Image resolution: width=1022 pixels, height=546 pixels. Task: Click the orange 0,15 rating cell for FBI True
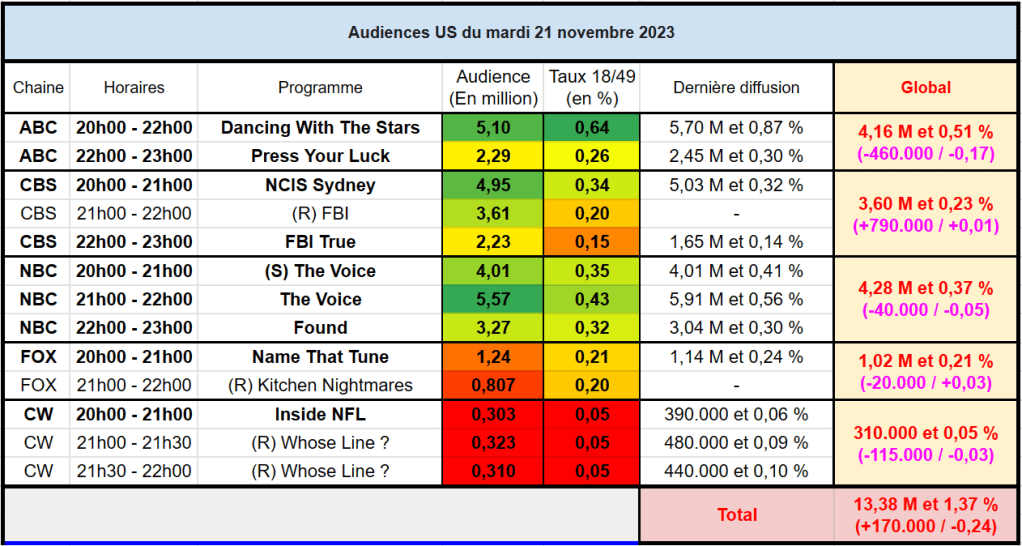[x=592, y=242]
